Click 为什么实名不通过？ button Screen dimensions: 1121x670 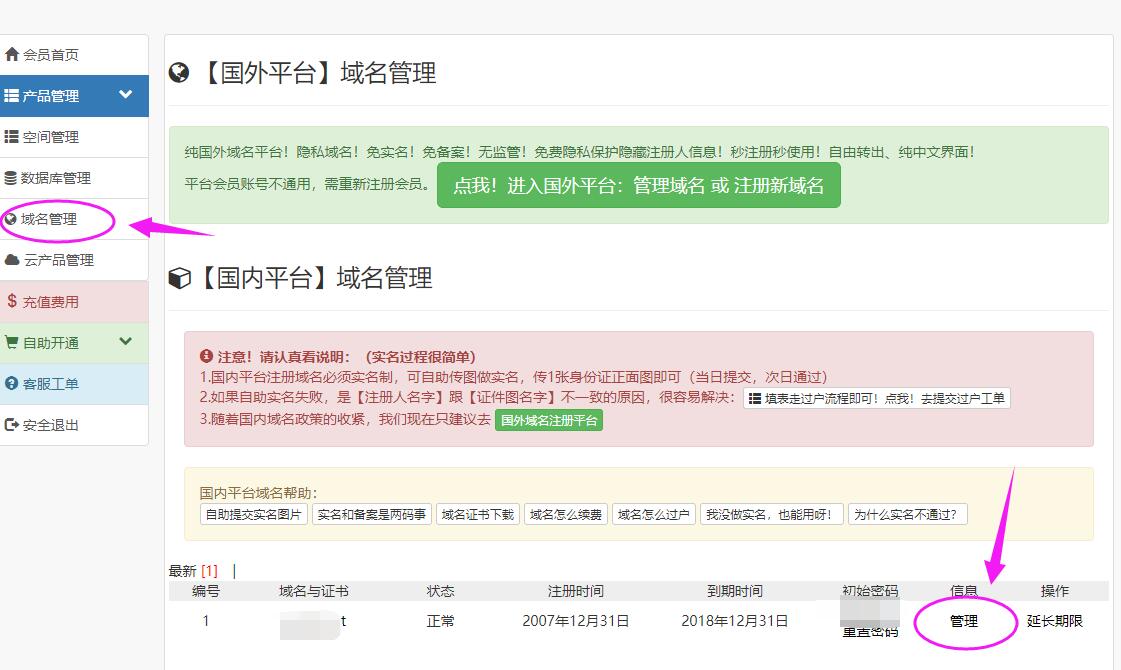tap(907, 514)
